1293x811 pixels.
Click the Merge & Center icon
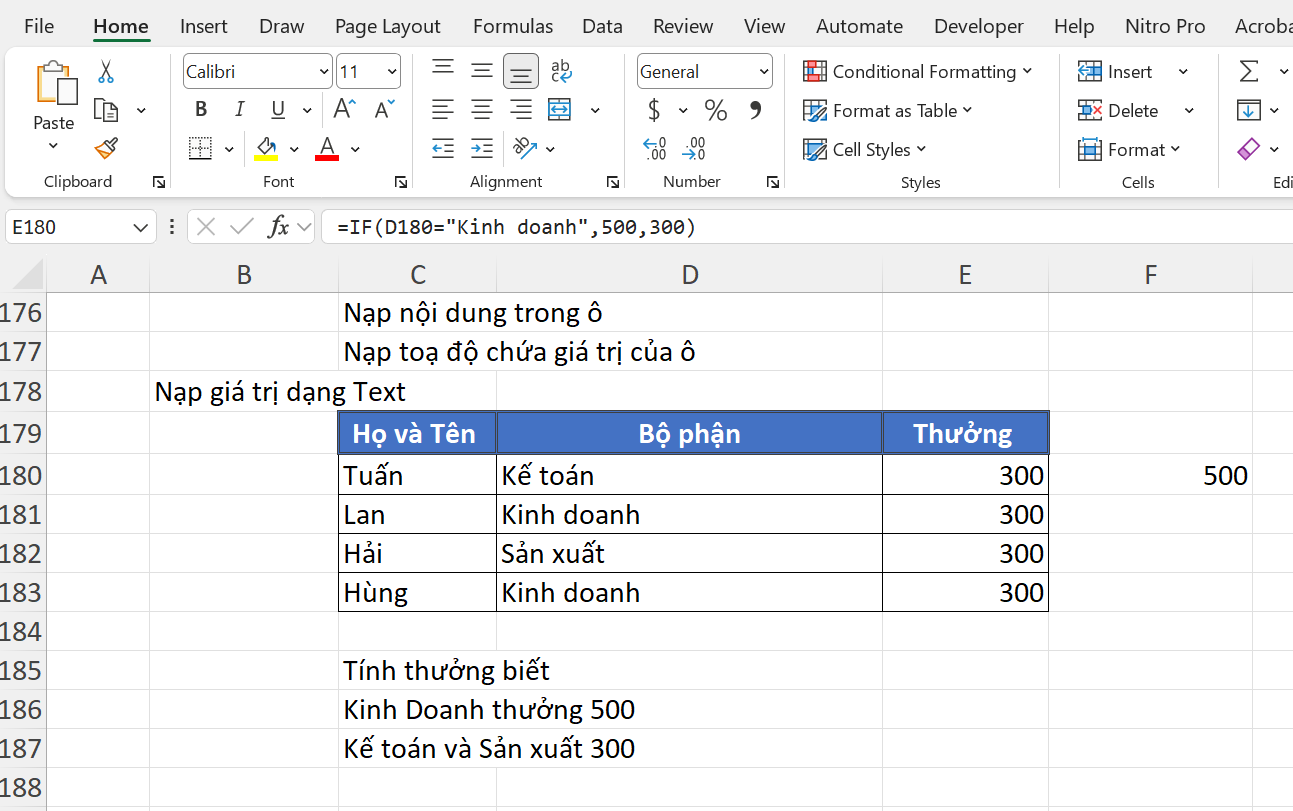(x=560, y=110)
